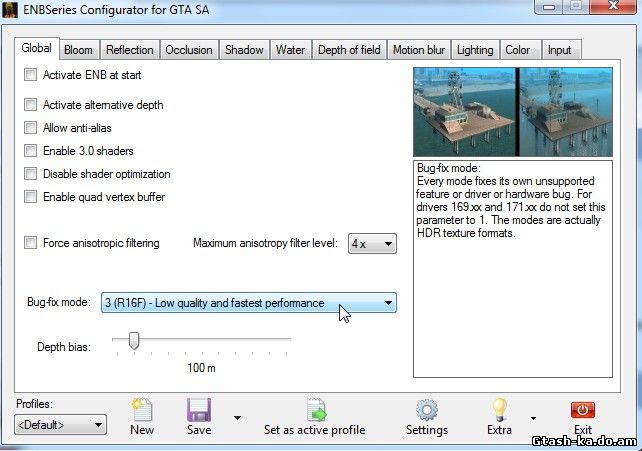Go to the Shadow tab

coord(244,50)
